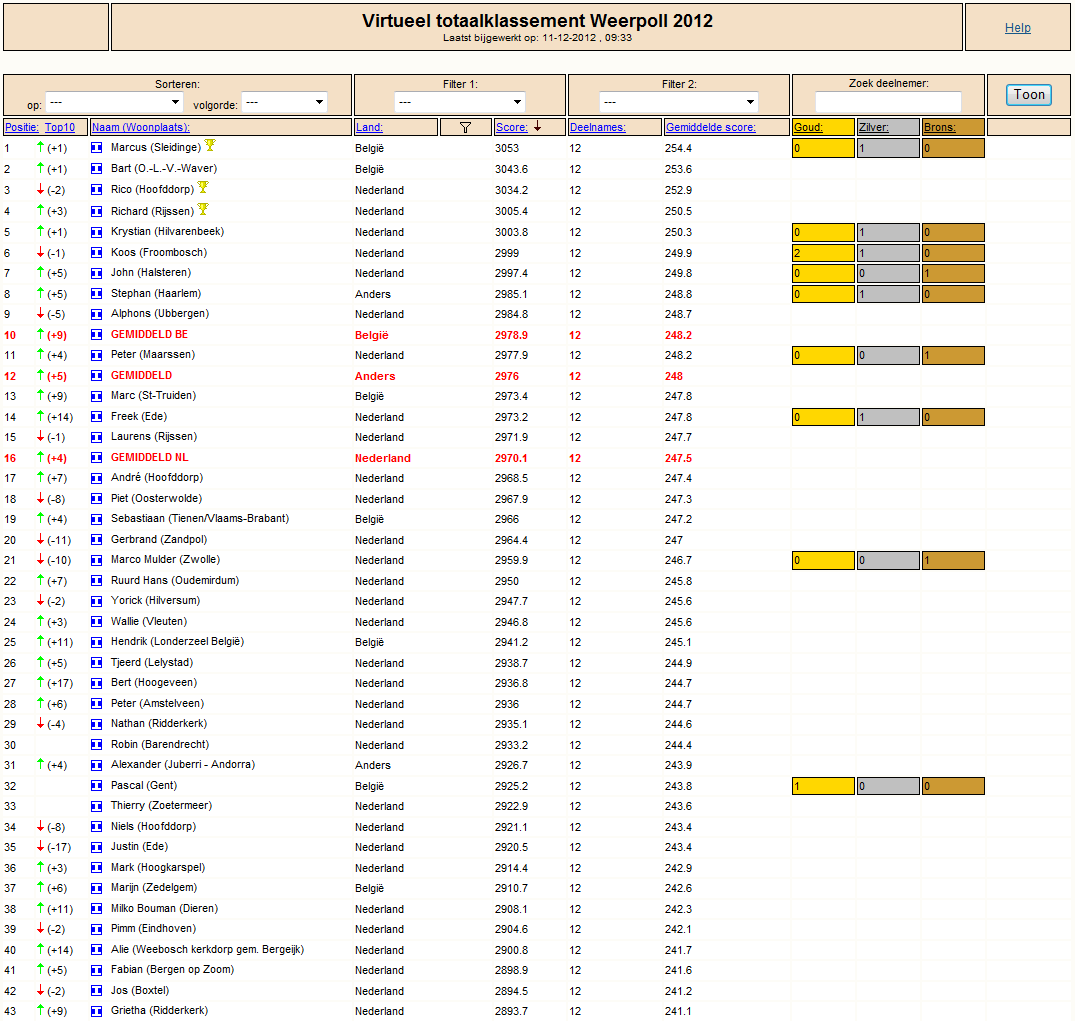Screen dimensions: 1075x1021
Task: Click trophy icon next to Marcus (Sleidinge)
Action: coord(210,145)
